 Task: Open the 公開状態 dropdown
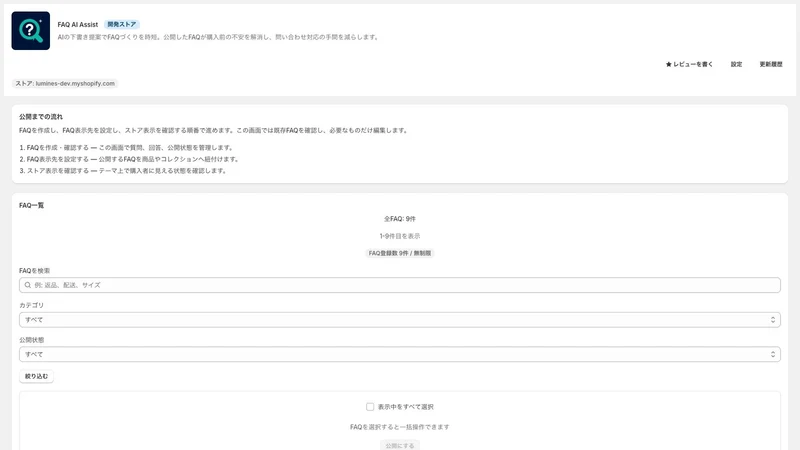point(399,354)
